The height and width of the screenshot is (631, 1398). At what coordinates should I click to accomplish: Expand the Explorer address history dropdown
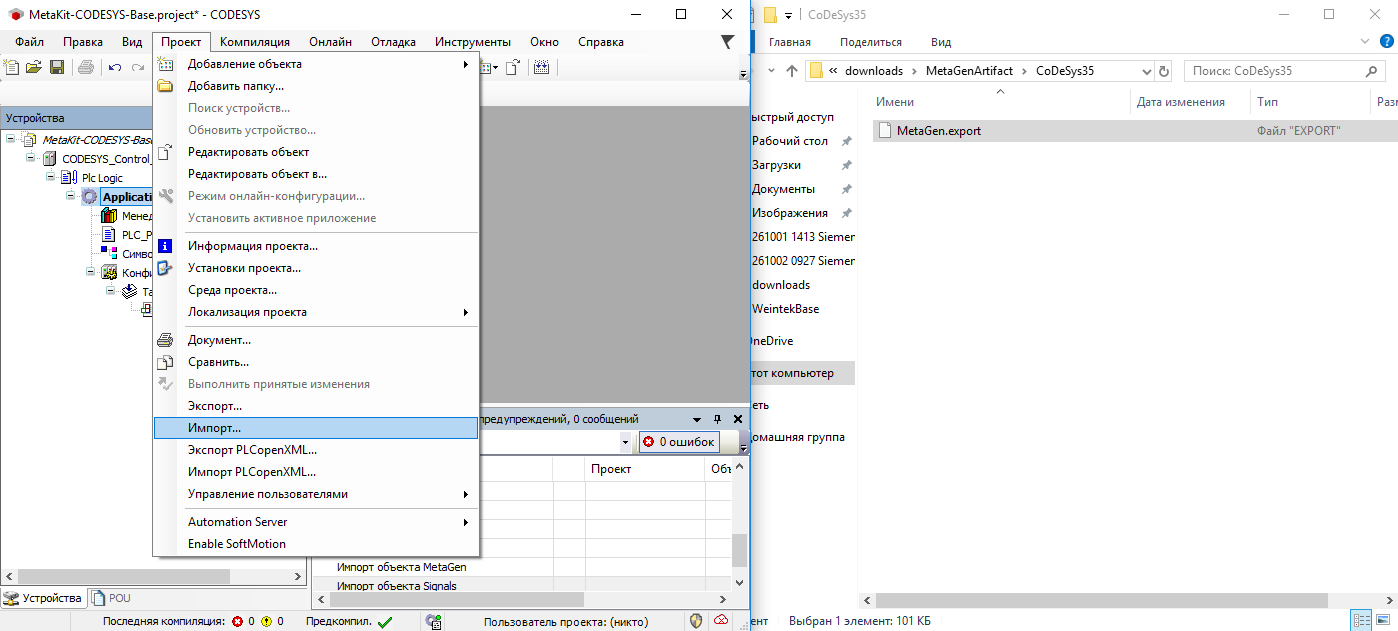[x=1146, y=71]
